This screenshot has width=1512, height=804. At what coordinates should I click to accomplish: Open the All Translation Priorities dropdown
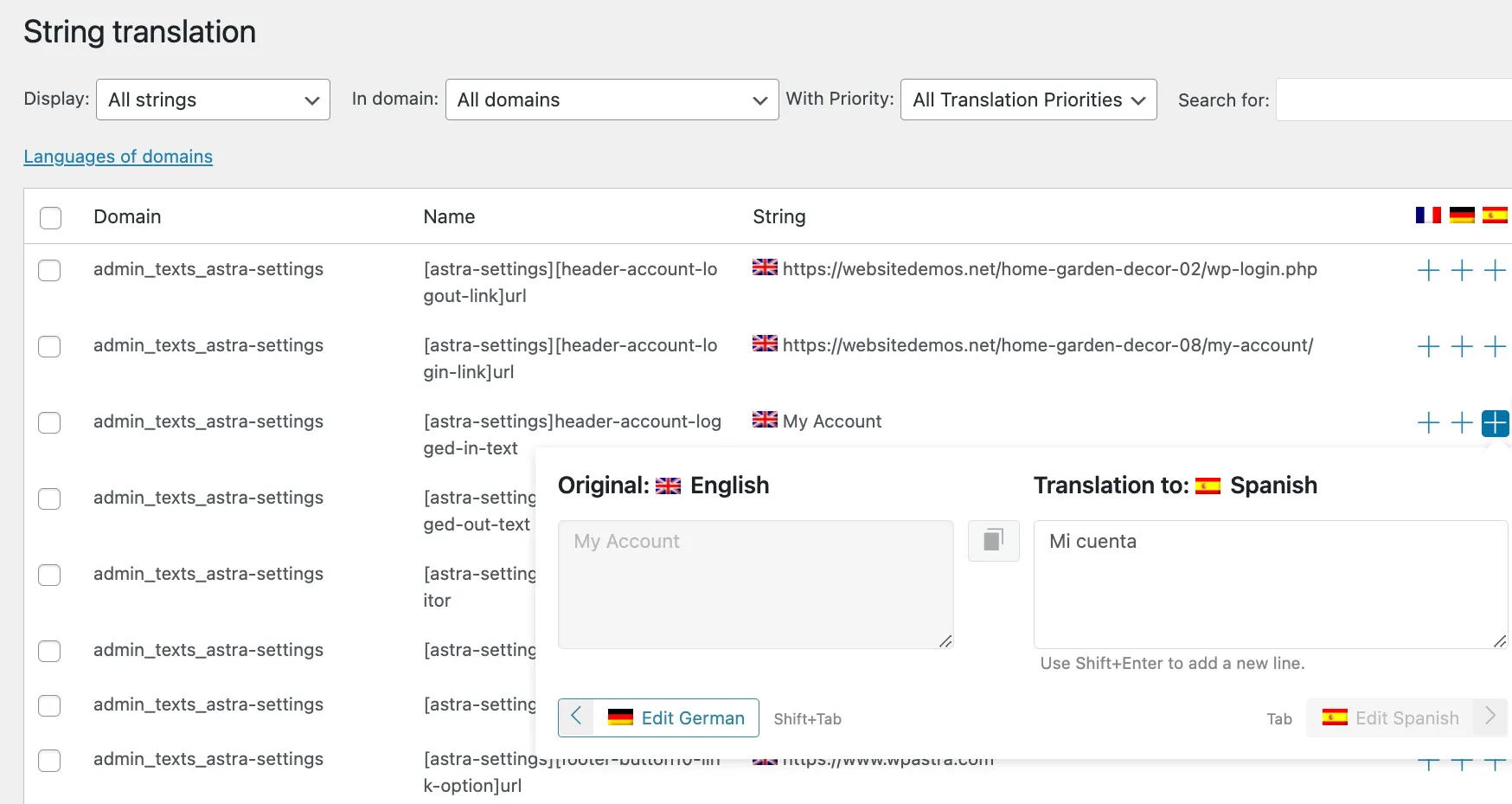point(1028,100)
